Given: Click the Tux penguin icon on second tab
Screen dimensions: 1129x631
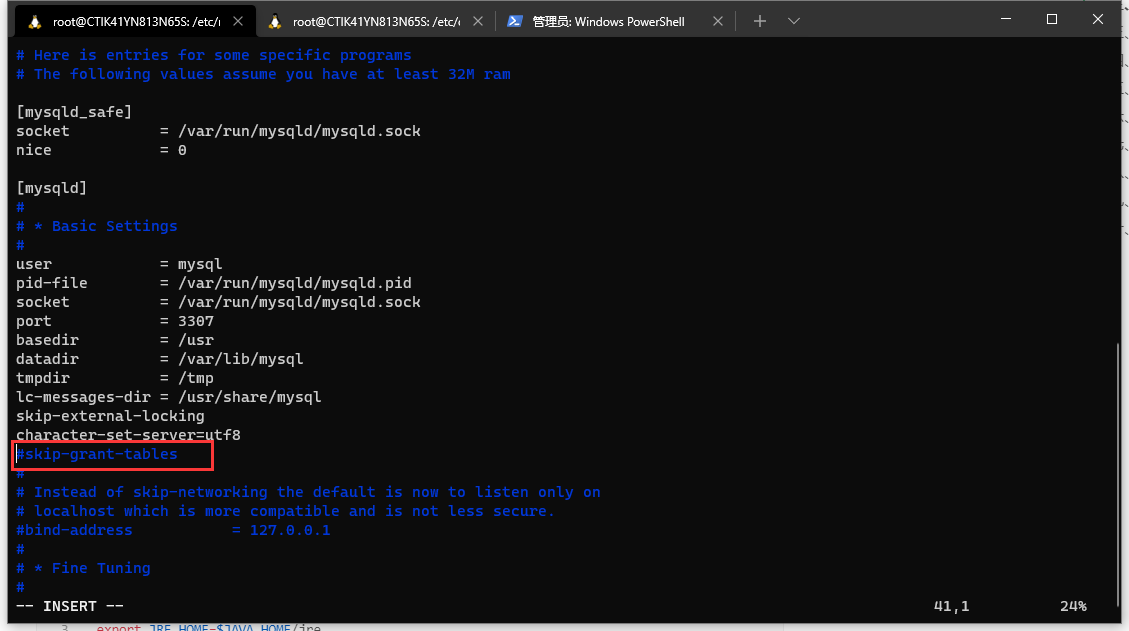Looking at the screenshot, I should (x=274, y=22).
